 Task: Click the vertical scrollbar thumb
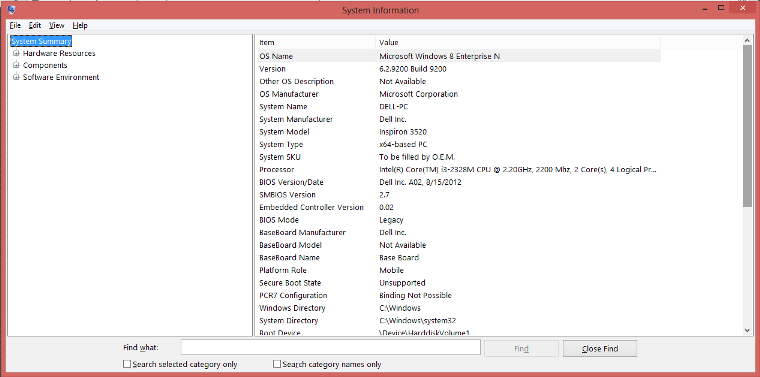(747, 126)
